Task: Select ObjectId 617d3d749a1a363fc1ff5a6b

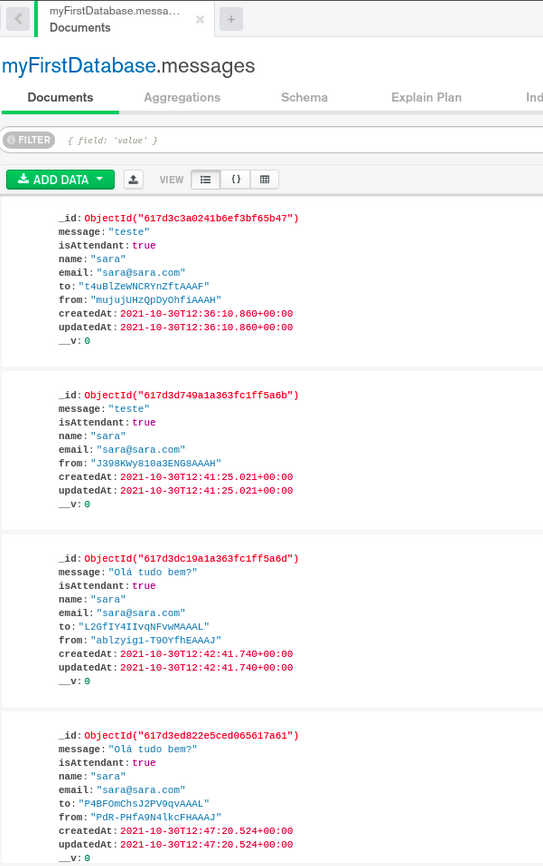Action: tap(191, 395)
